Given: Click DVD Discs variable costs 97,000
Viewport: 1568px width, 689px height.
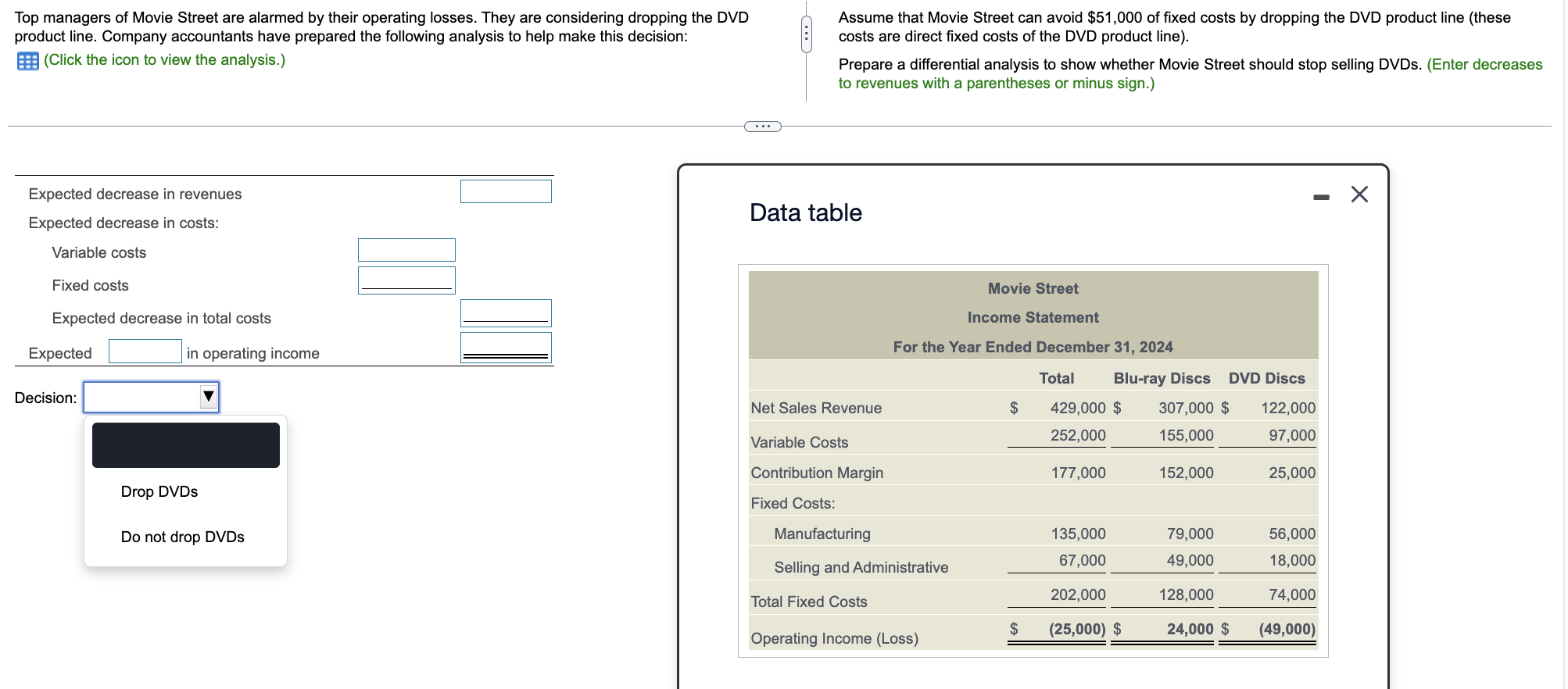Looking at the screenshot, I should pos(1292,435).
